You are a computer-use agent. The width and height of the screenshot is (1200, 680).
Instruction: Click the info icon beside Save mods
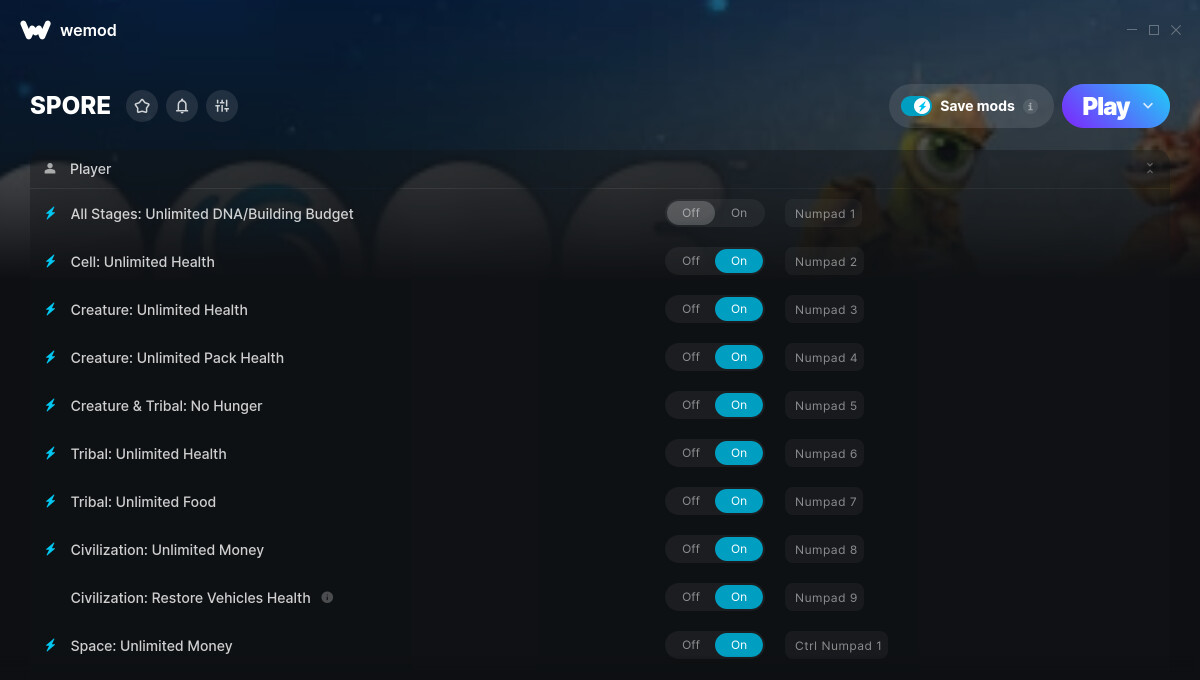(x=1030, y=106)
